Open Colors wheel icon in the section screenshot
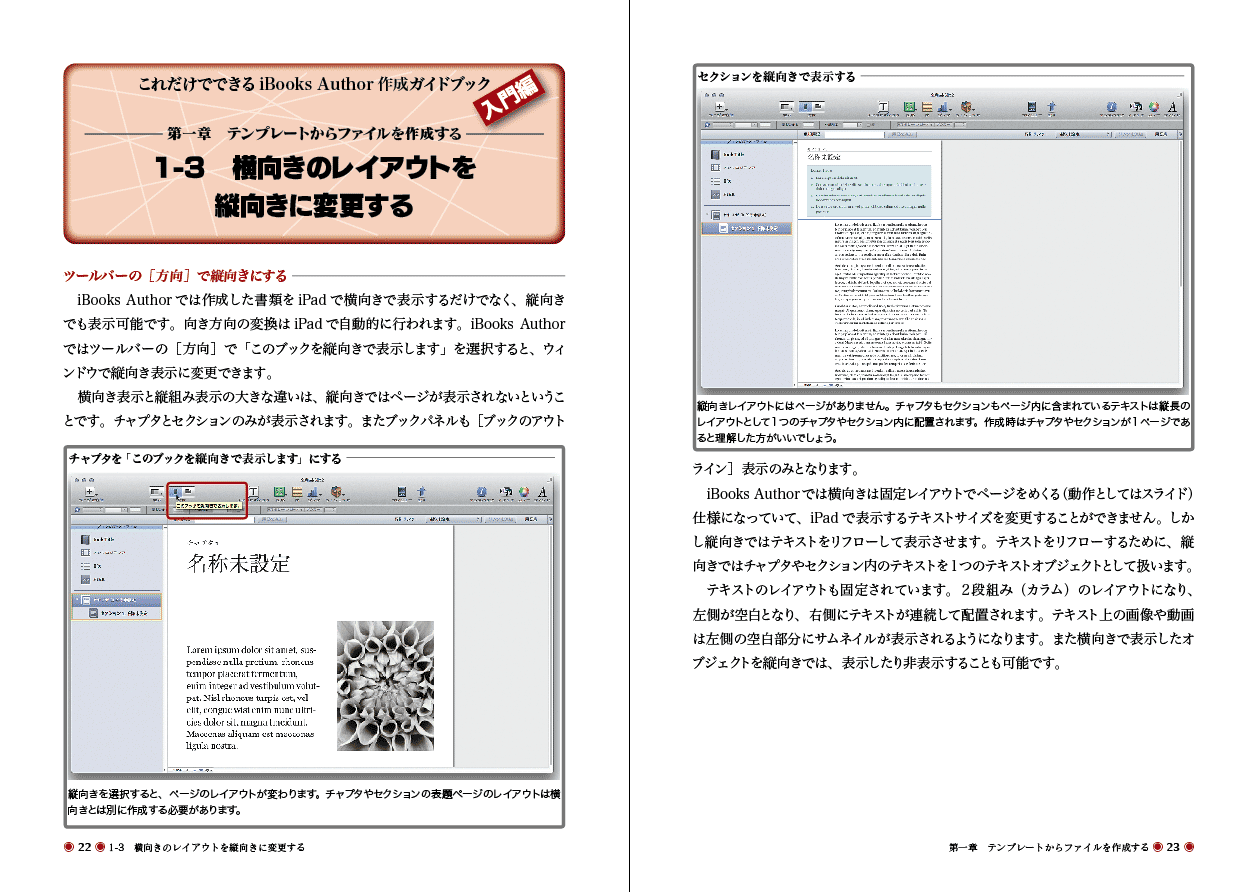The width and height of the screenshot is (1258, 892). 1153,106
